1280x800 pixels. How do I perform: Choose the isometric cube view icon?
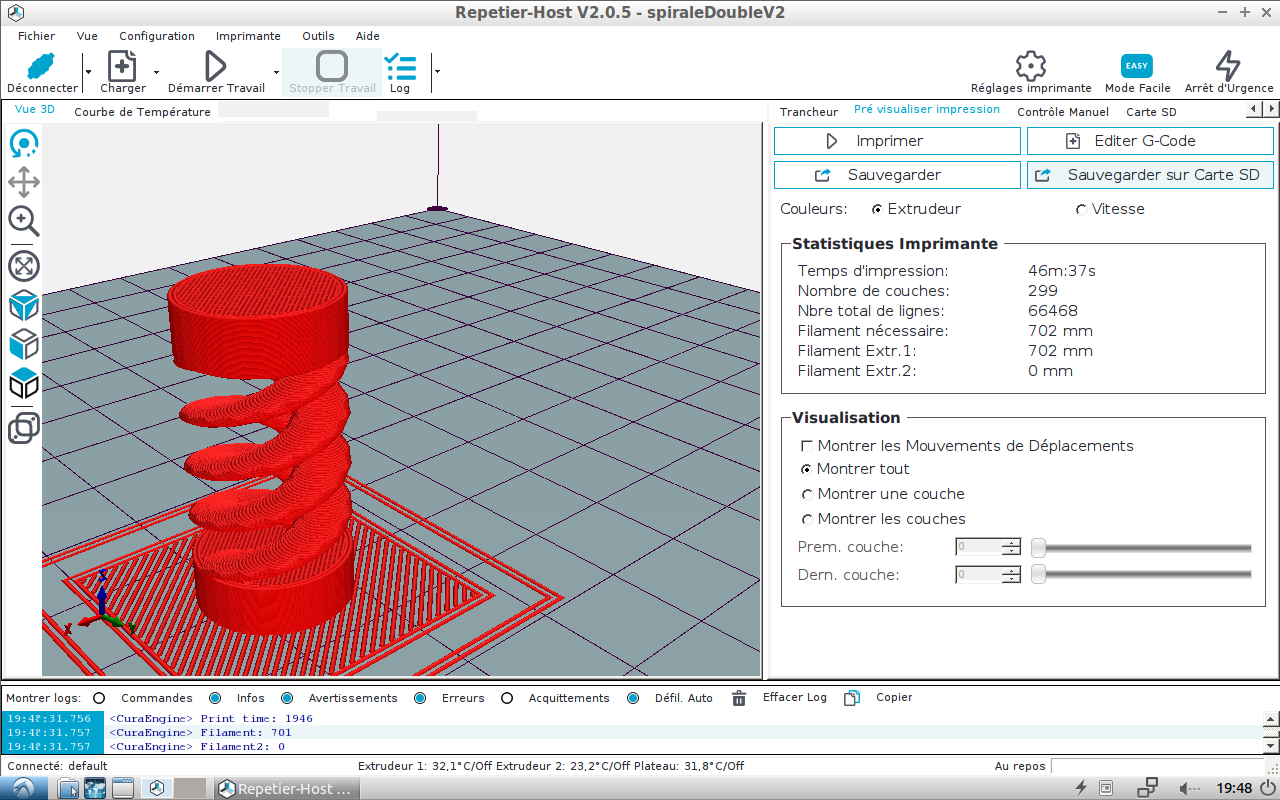click(24, 305)
